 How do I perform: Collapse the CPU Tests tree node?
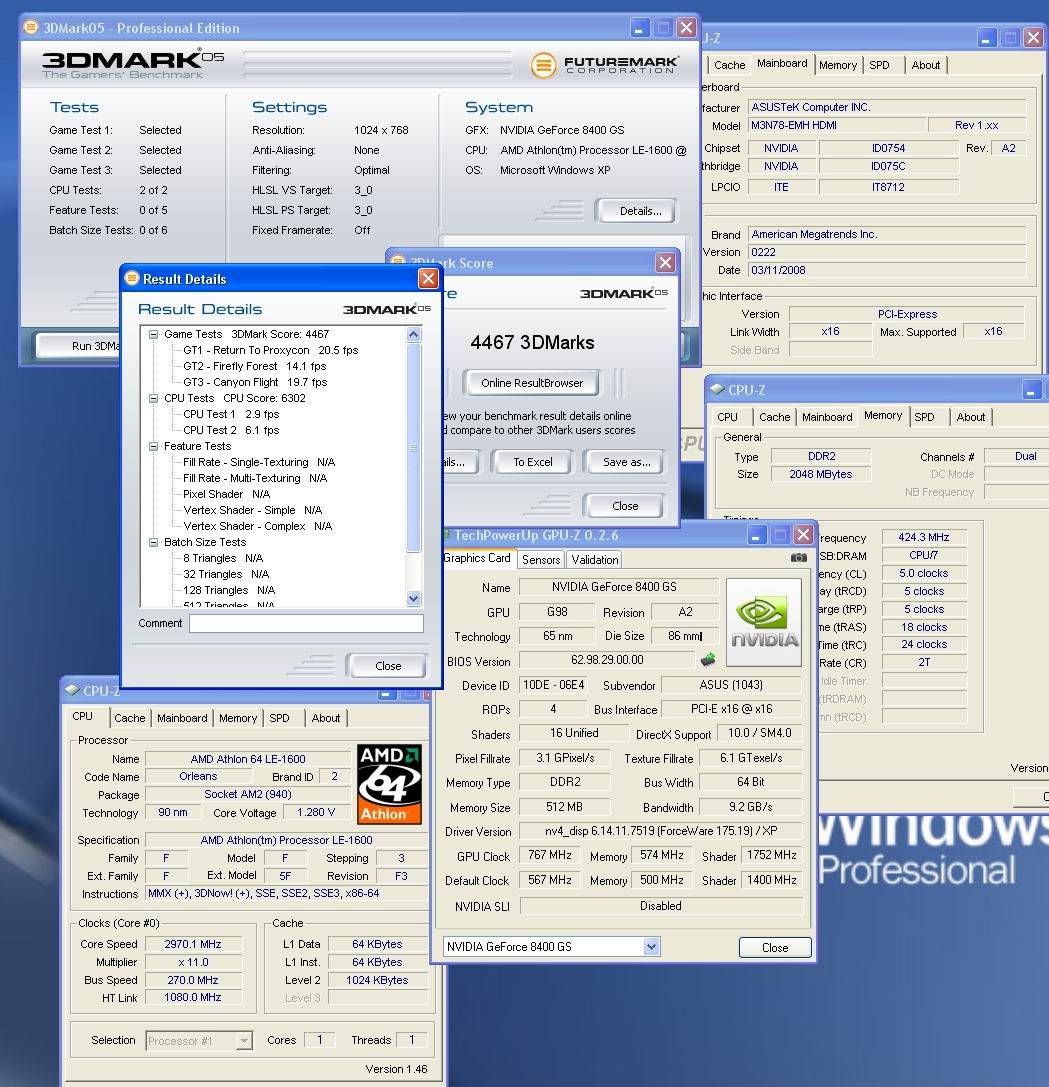click(153, 398)
